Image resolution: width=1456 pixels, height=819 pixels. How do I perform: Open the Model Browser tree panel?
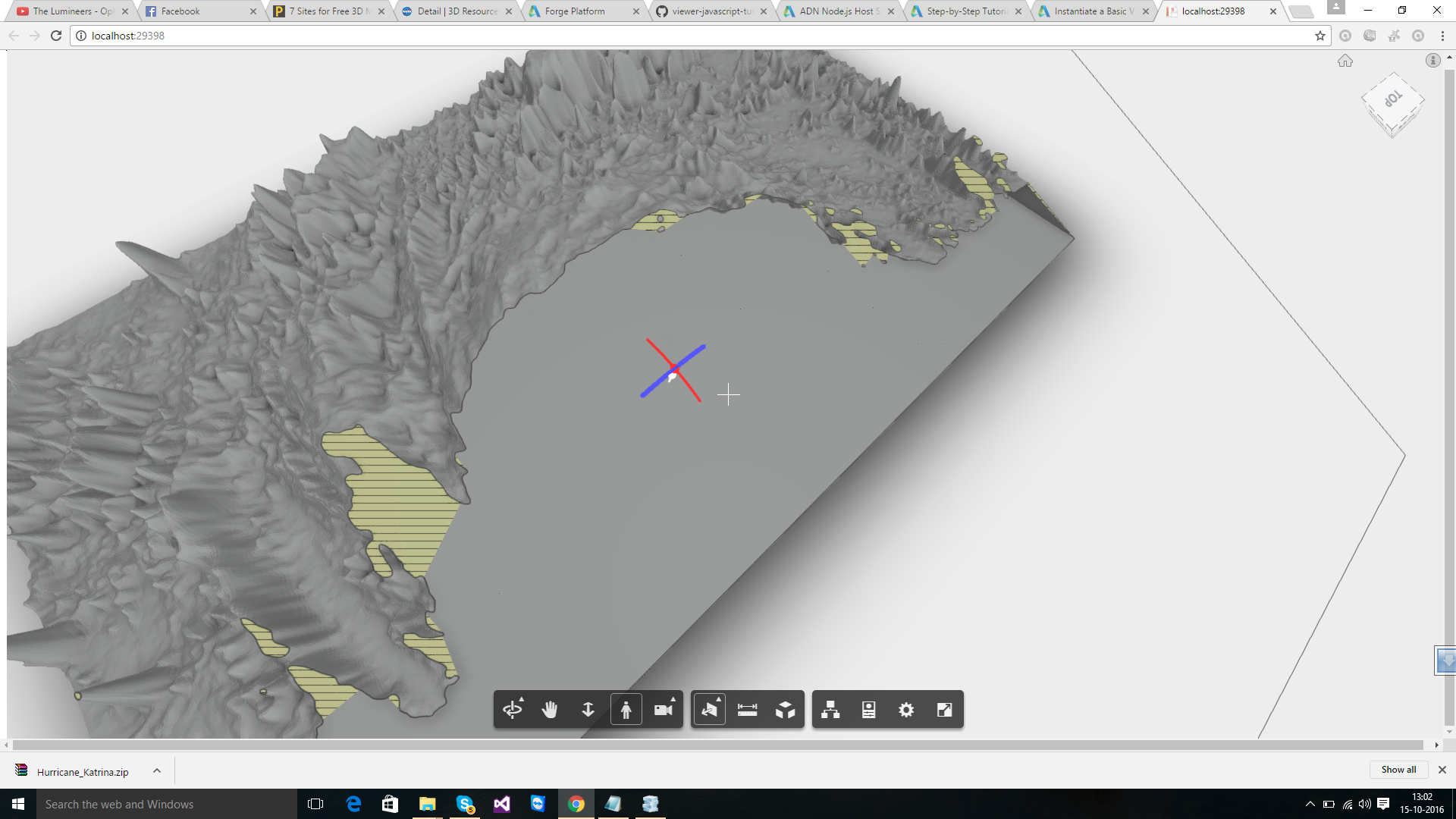coord(830,710)
